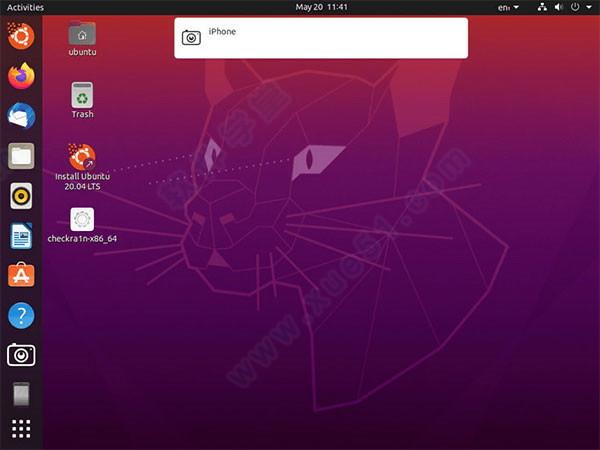Select Install Ubuntu 20.04 LTS desktop icon
600x450 pixels.
[x=82, y=167]
